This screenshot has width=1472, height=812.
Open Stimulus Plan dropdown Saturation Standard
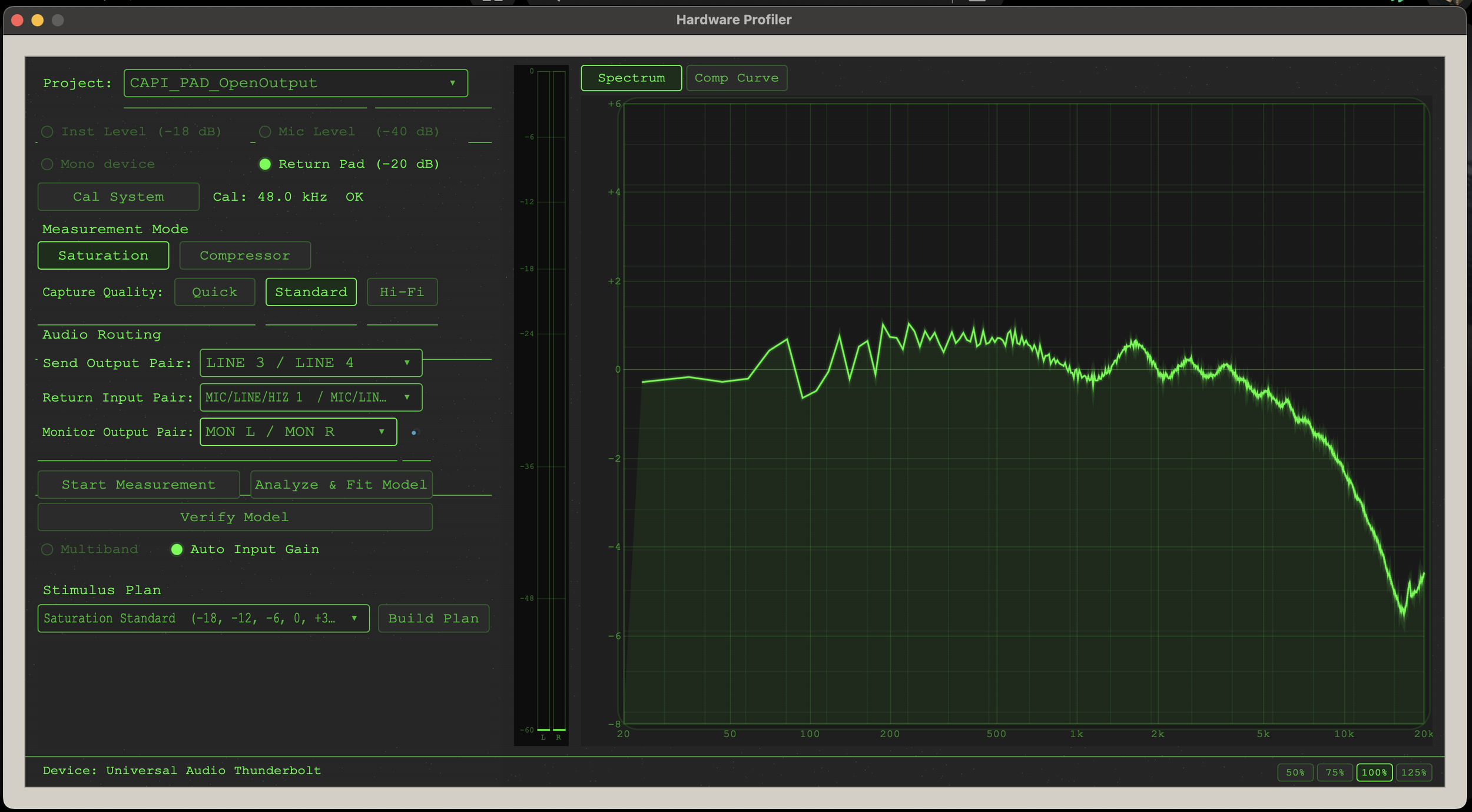click(x=204, y=618)
